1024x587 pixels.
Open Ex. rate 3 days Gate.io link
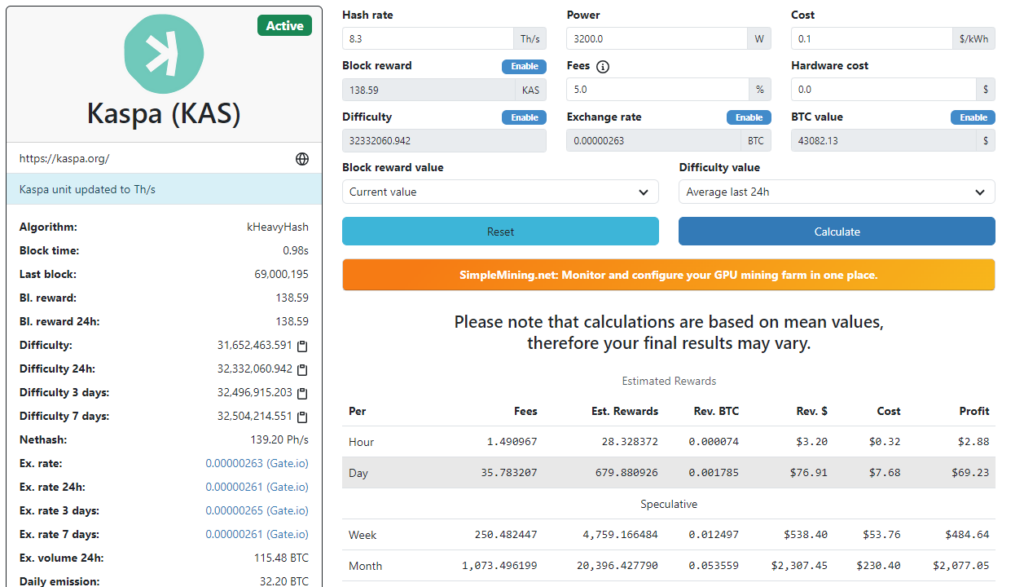[x=257, y=510]
